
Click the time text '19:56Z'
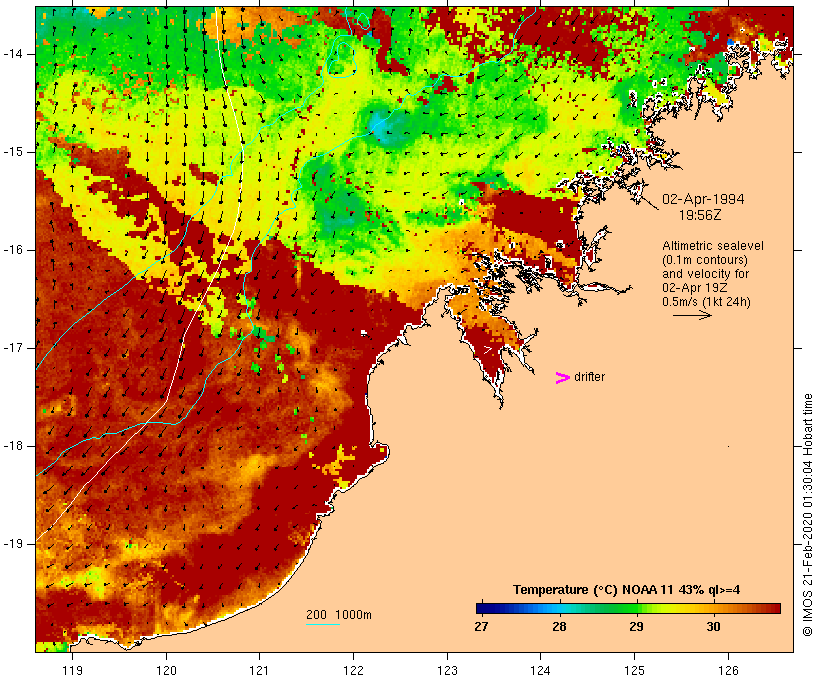click(700, 215)
